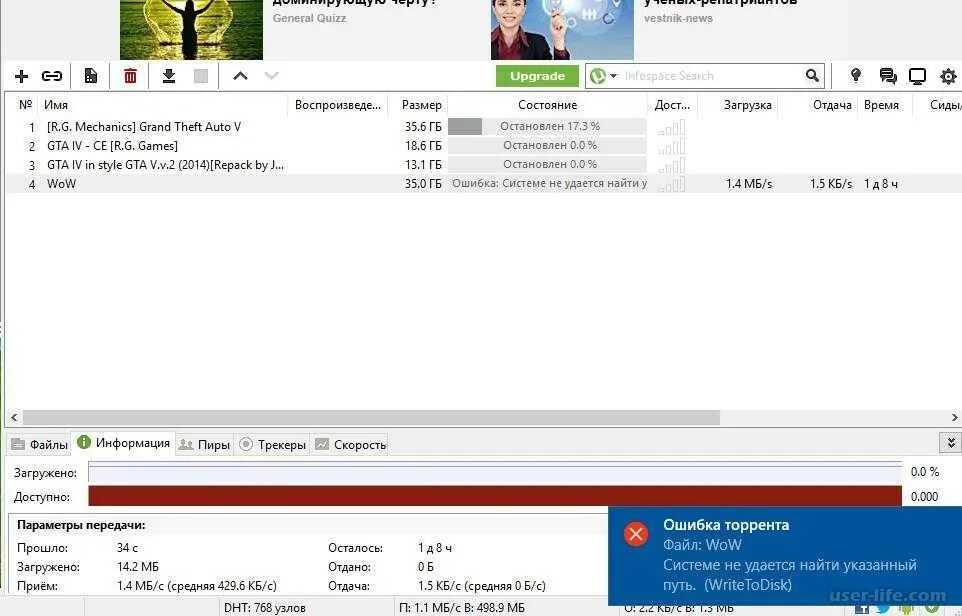Click the red Remove Torrent trash icon
This screenshot has height=616, width=962.
click(x=130, y=76)
